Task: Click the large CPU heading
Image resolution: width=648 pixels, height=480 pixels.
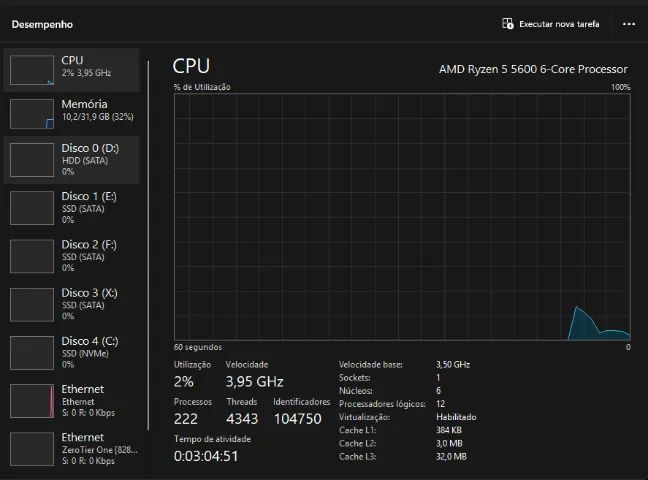Action: [191, 66]
